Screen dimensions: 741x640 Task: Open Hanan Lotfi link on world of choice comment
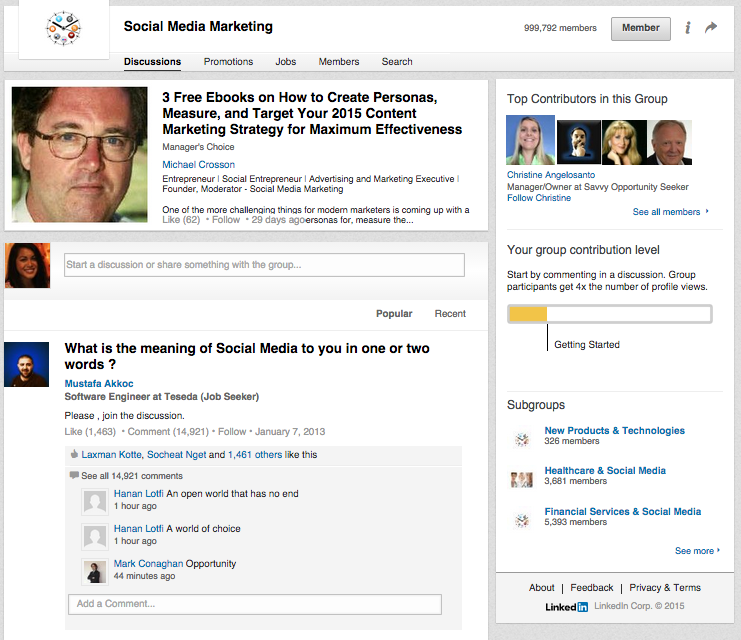(x=138, y=528)
